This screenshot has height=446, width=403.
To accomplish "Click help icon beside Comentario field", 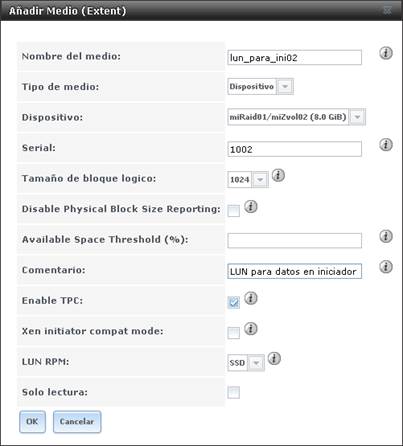I will [x=386, y=266].
